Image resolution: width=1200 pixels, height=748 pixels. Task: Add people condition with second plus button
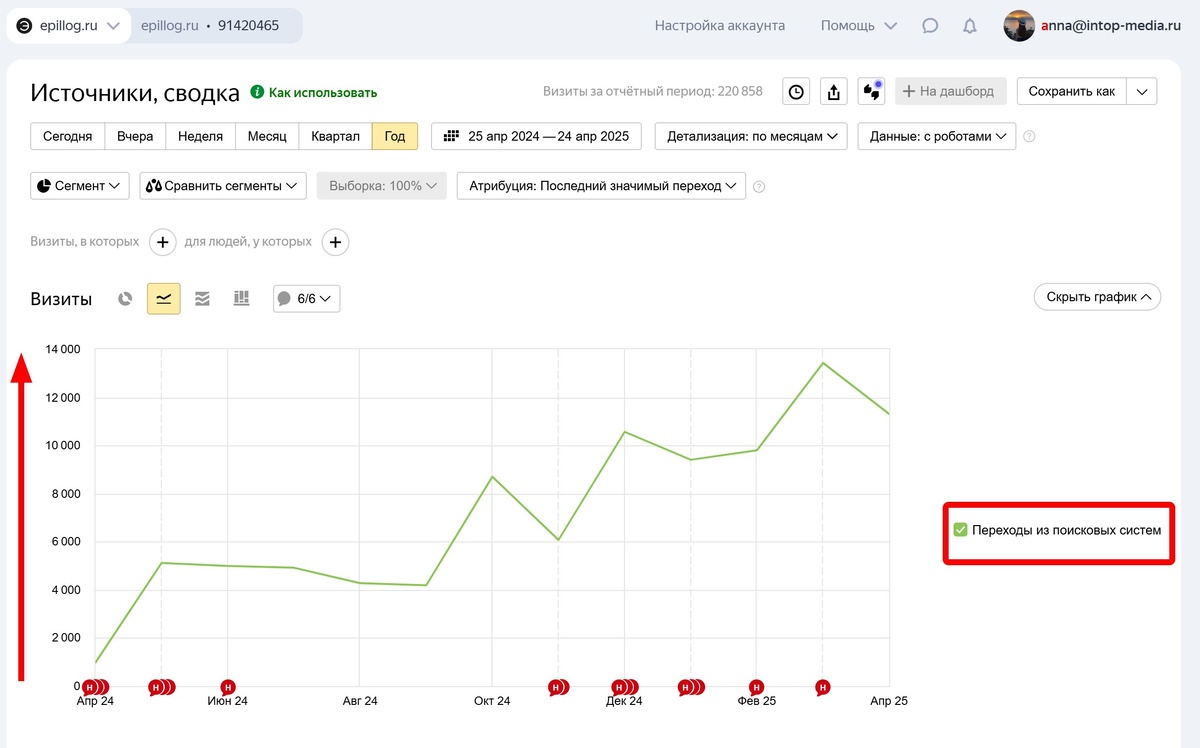click(x=336, y=242)
